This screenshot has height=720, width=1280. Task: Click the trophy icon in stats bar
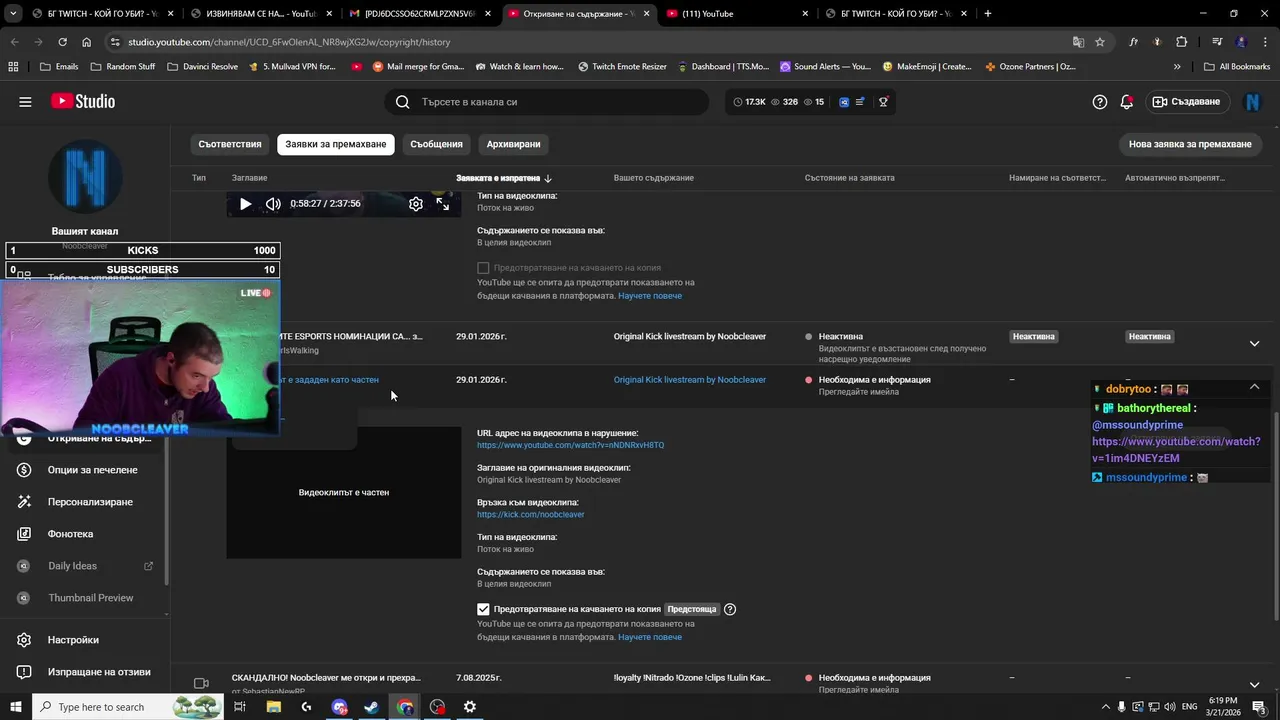(883, 102)
